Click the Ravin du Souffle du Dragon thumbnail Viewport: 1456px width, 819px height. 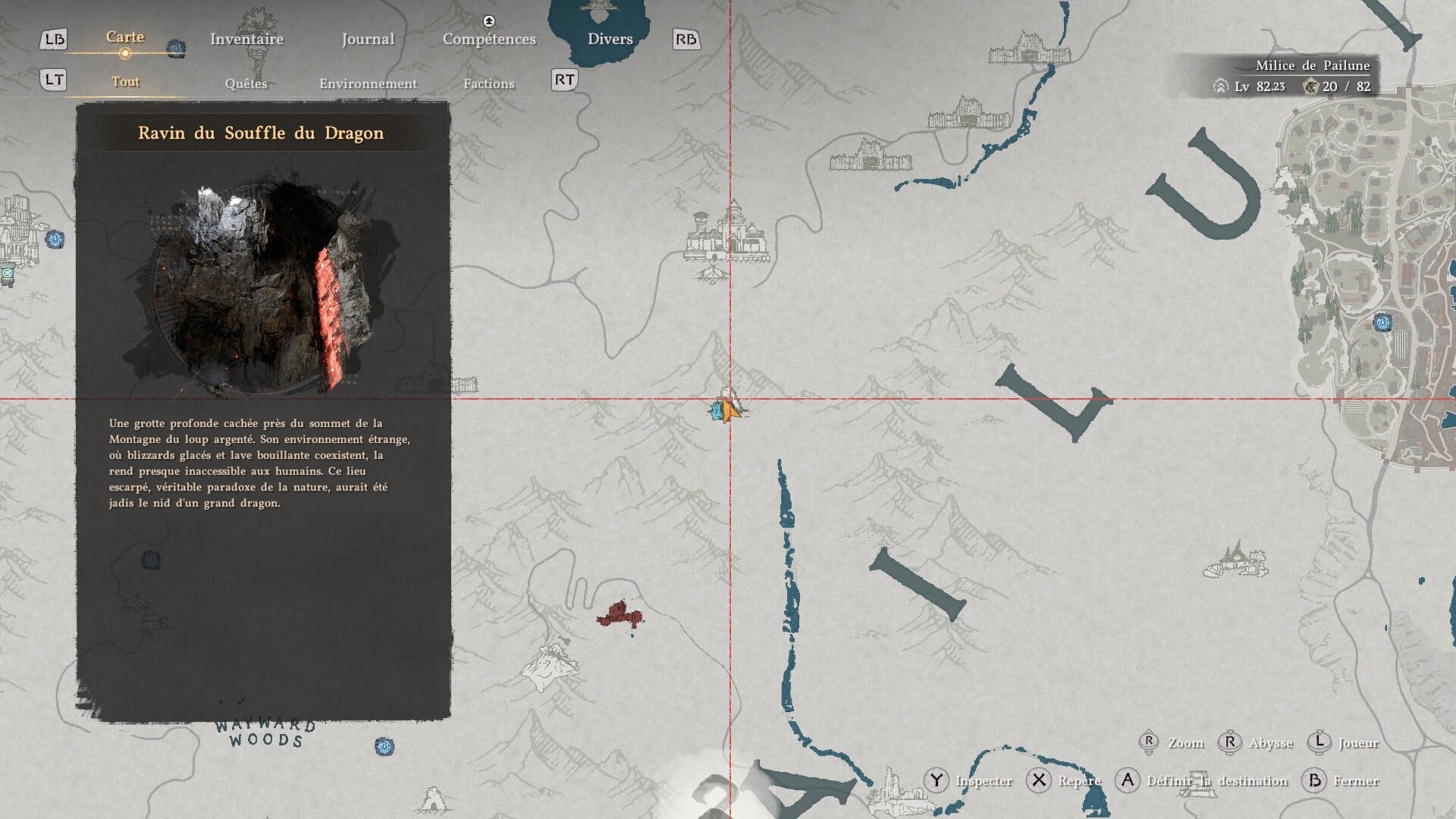(262, 288)
